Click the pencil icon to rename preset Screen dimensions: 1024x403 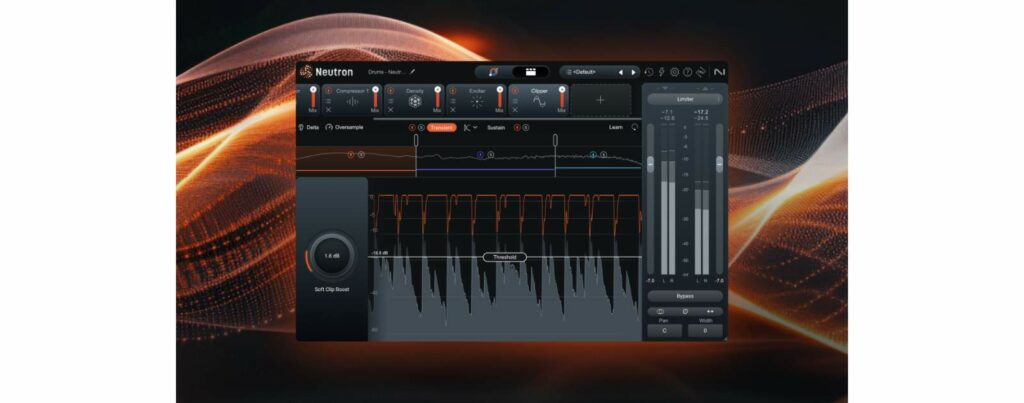[x=412, y=72]
